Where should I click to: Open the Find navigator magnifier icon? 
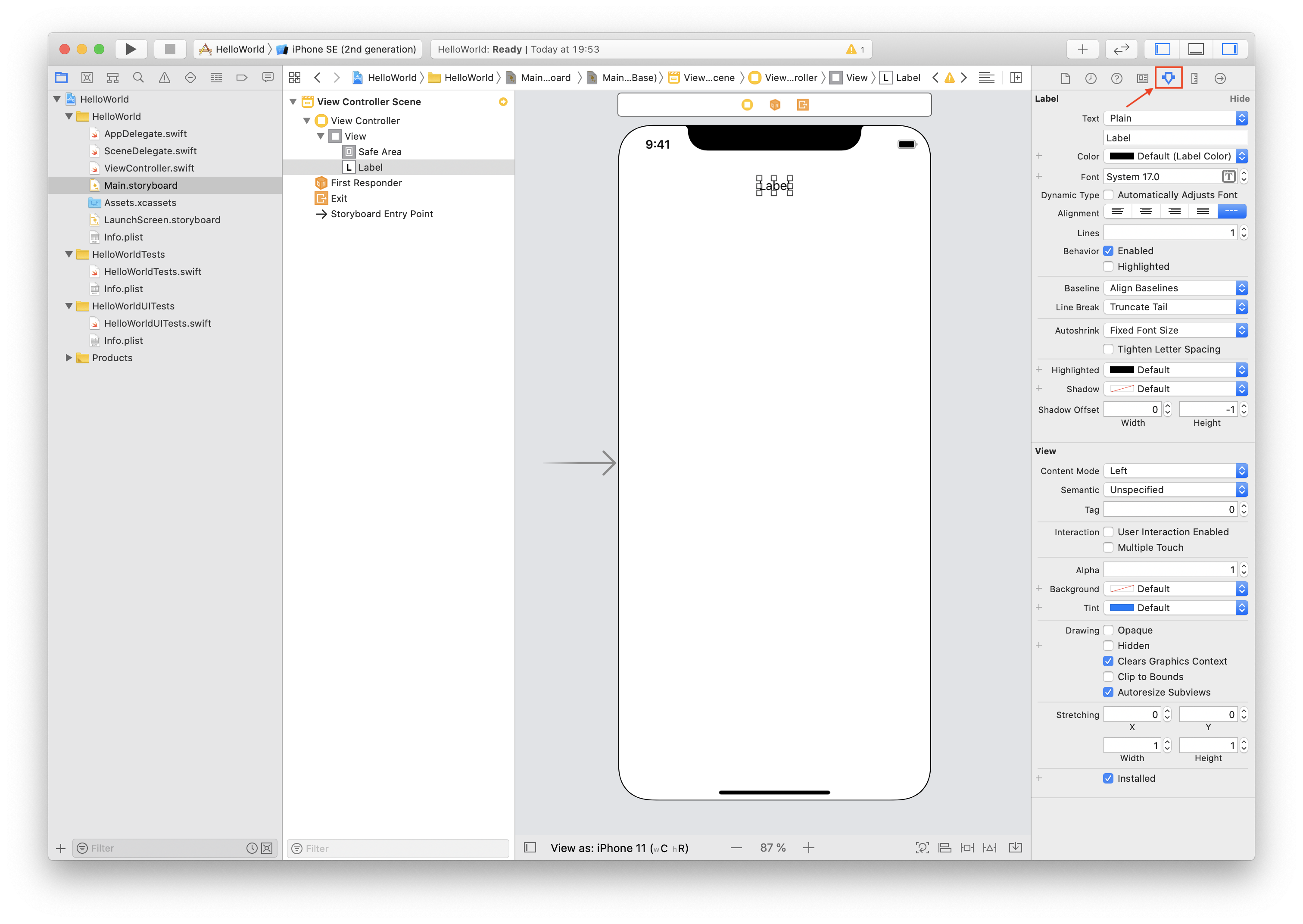click(x=138, y=78)
